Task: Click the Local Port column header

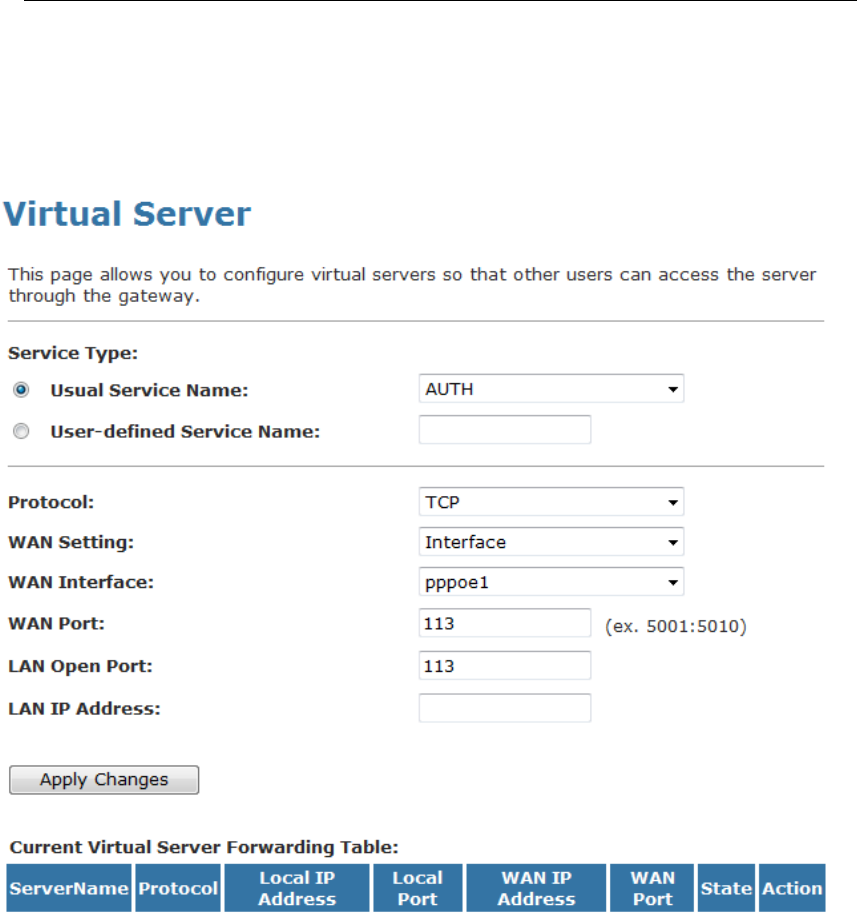Action: pyautogui.click(x=418, y=888)
